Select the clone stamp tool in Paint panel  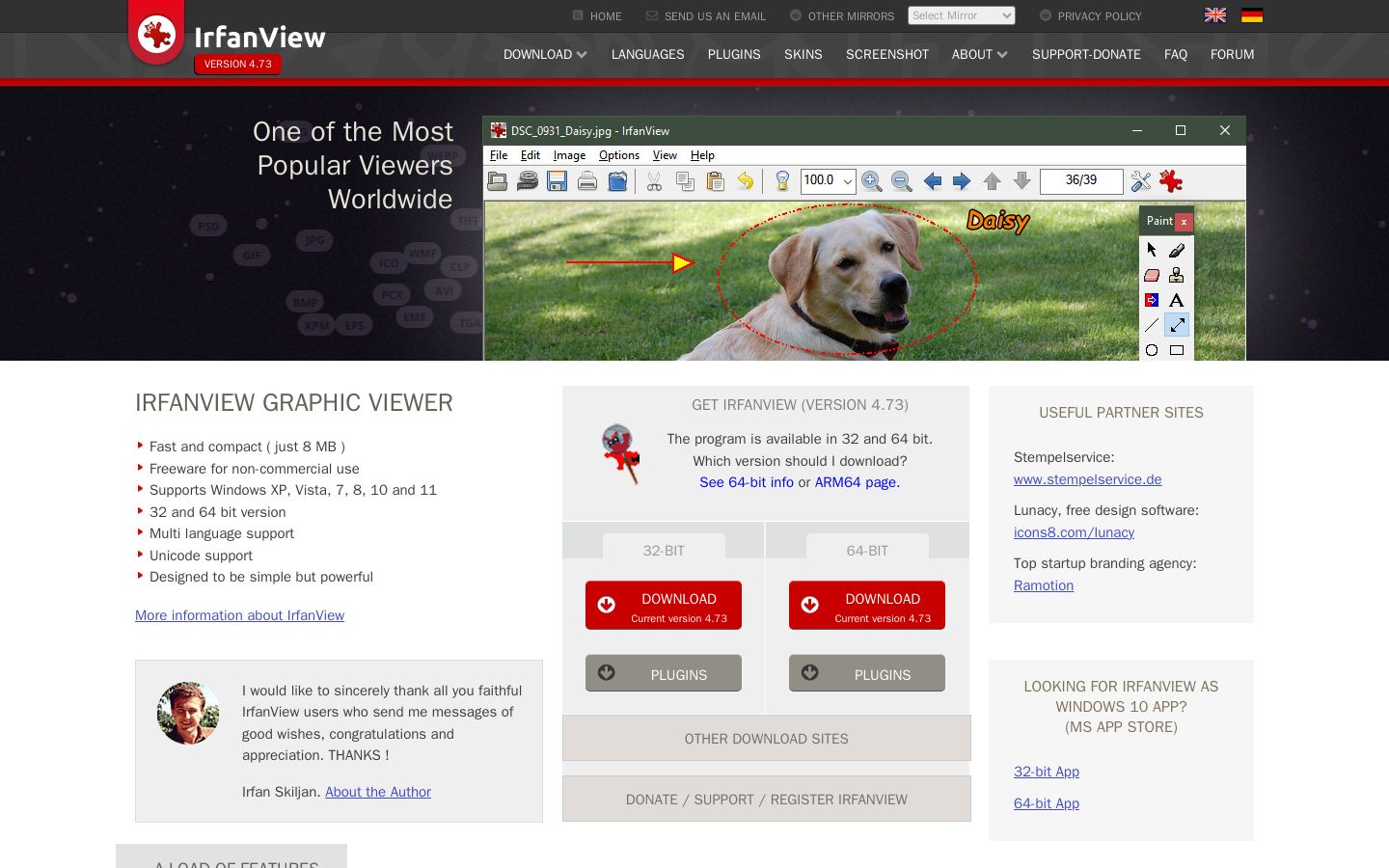[x=1177, y=275]
